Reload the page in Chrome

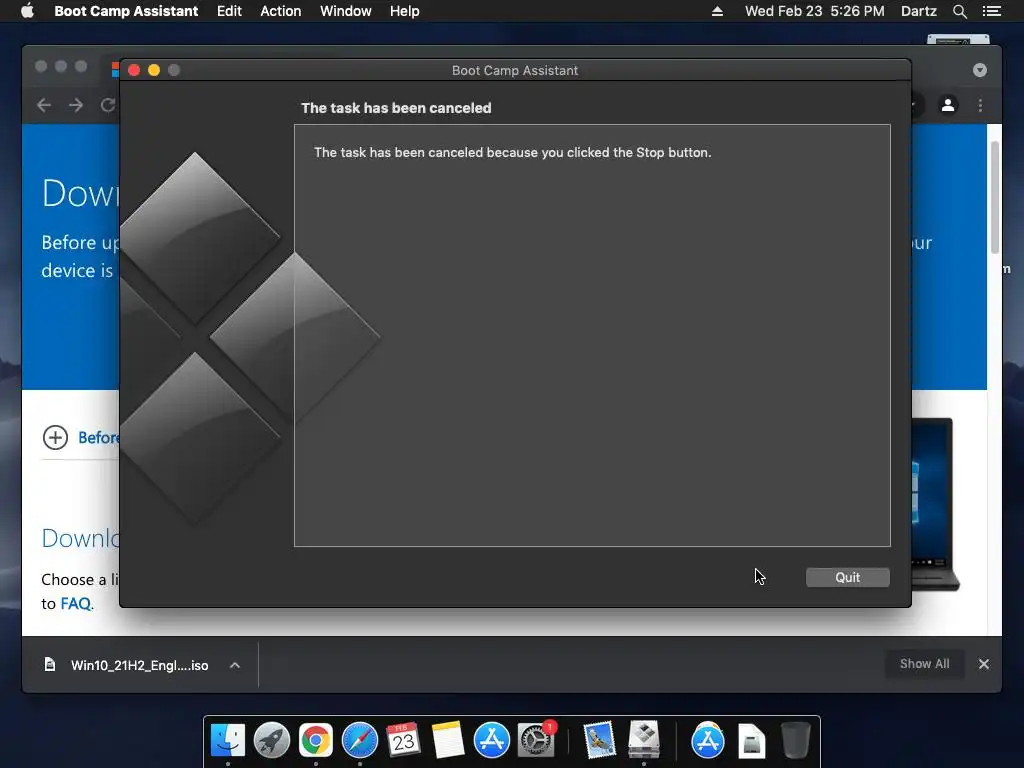[108, 105]
